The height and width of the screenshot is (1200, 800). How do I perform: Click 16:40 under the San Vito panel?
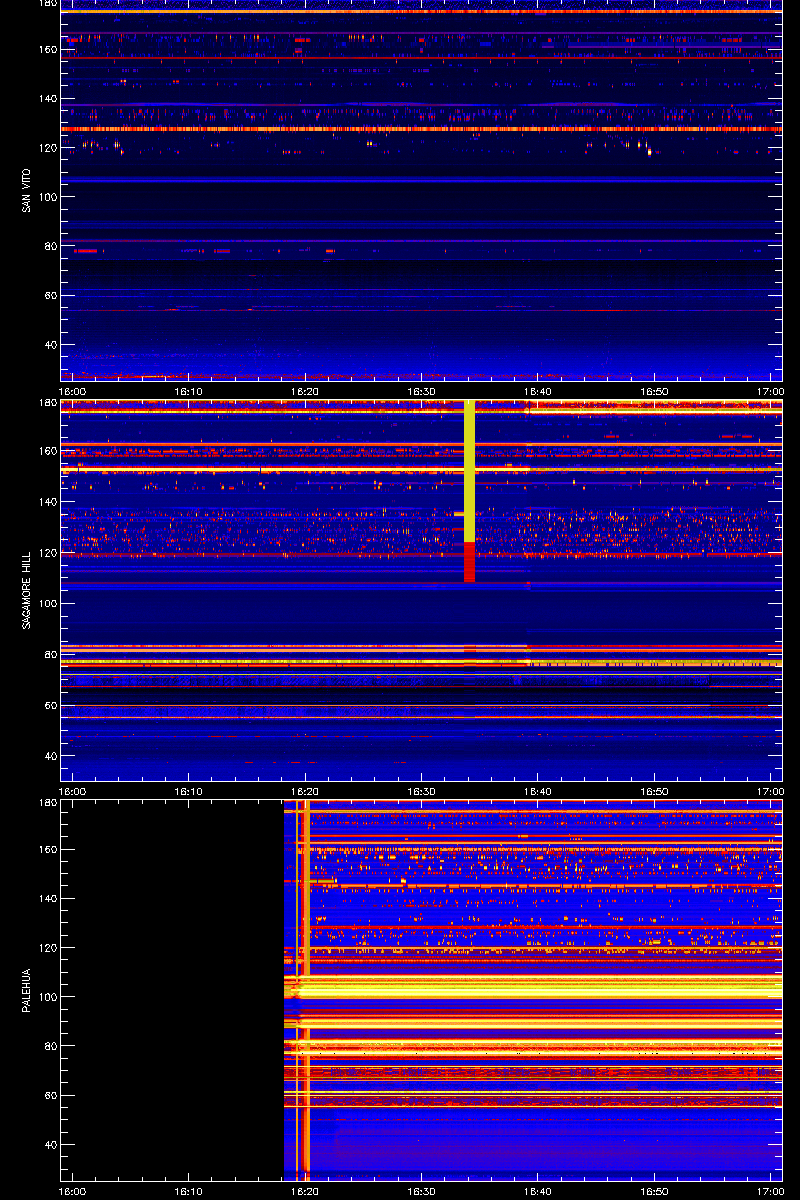click(538, 392)
